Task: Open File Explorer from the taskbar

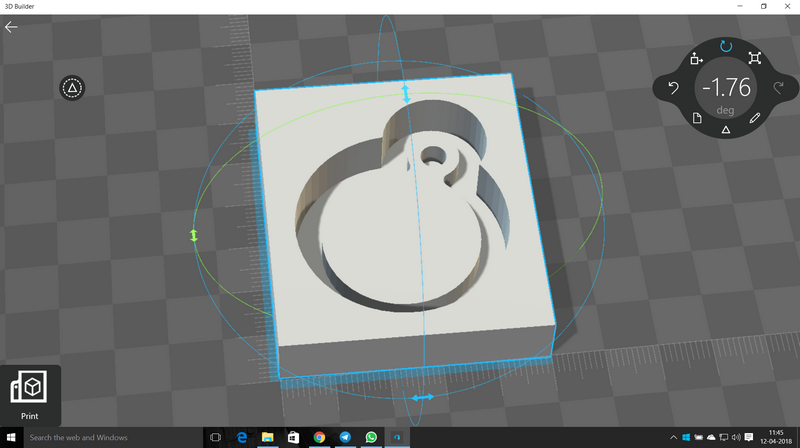Action: click(x=267, y=437)
